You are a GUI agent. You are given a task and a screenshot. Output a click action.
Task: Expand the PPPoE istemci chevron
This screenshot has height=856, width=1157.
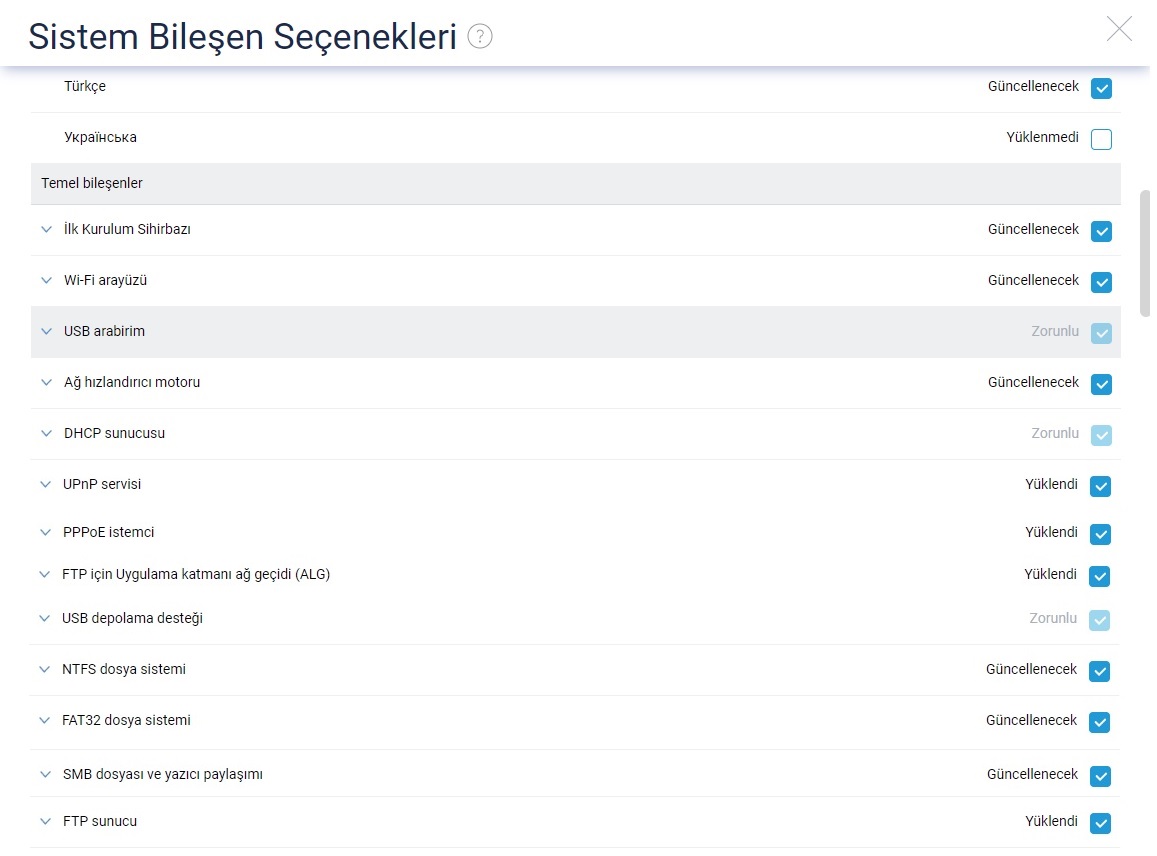click(46, 532)
